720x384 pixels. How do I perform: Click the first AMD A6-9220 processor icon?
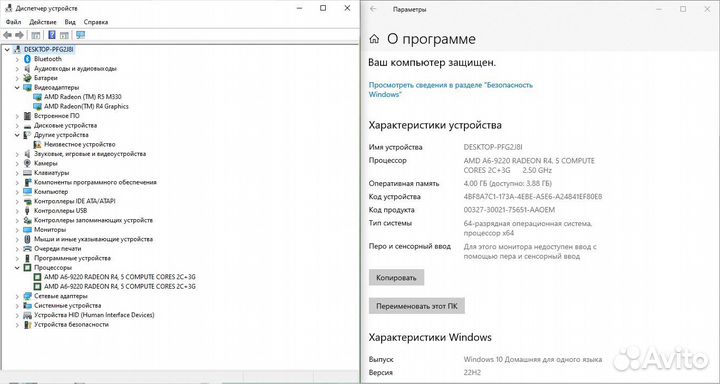coord(37,277)
